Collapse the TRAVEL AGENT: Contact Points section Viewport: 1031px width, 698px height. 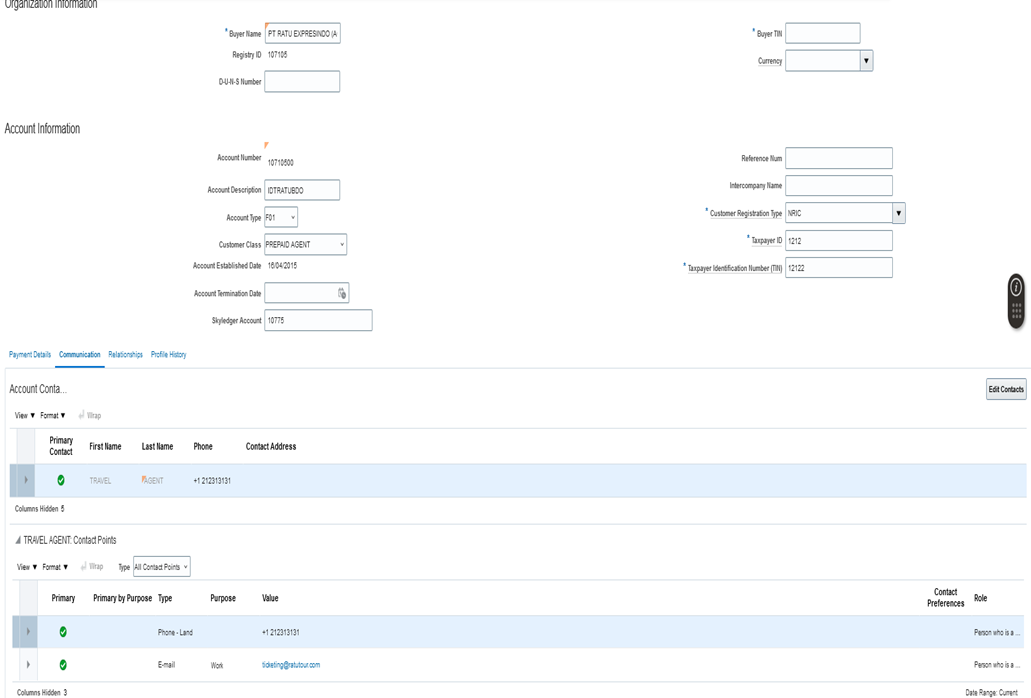tap(18, 540)
